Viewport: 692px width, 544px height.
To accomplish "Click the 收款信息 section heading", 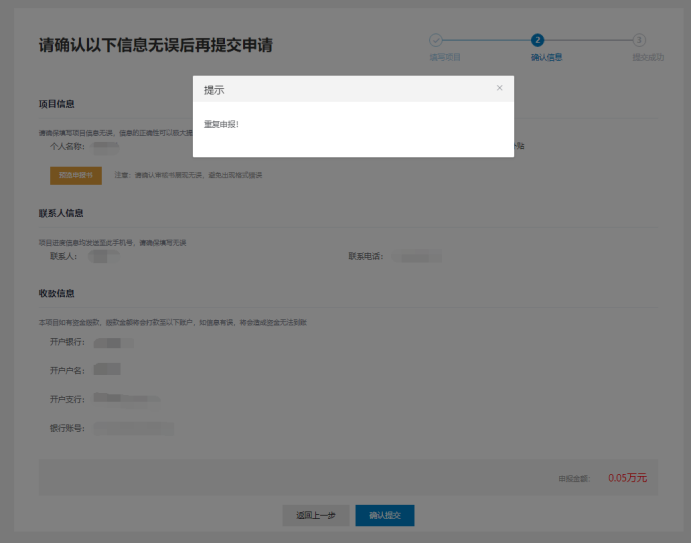I will click(x=56, y=294).
